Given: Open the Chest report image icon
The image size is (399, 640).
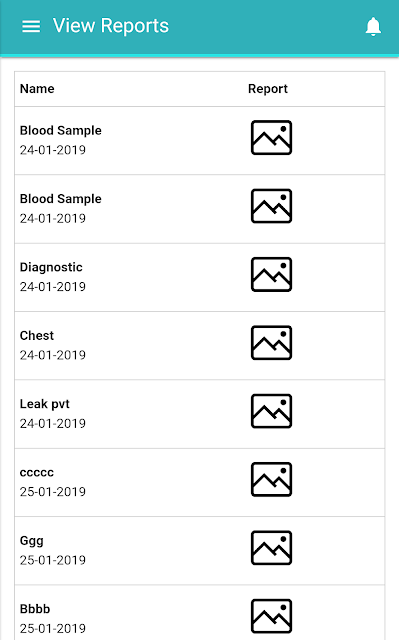Looking at the screenshot, I should pyautogui.click(x=271, y=342).
